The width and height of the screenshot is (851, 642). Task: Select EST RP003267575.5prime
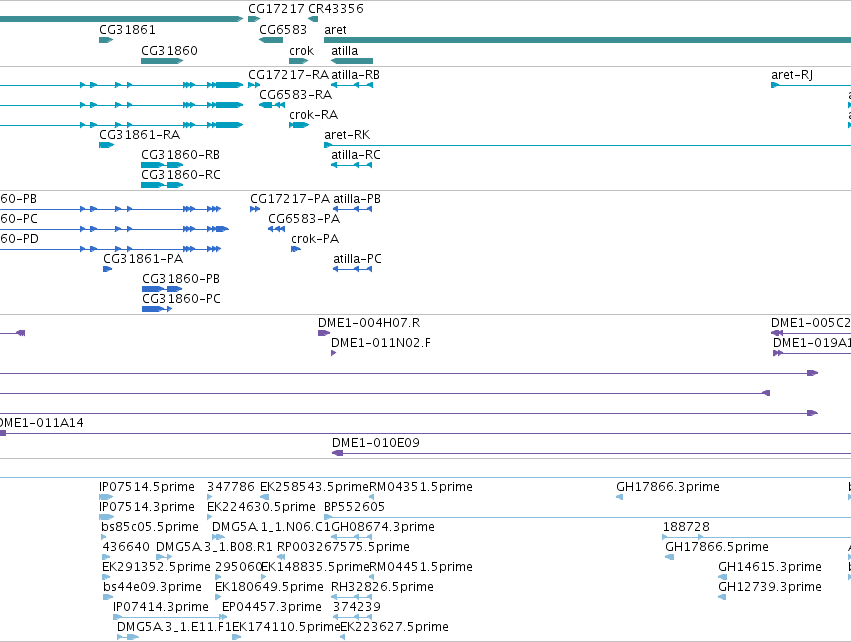281,557
